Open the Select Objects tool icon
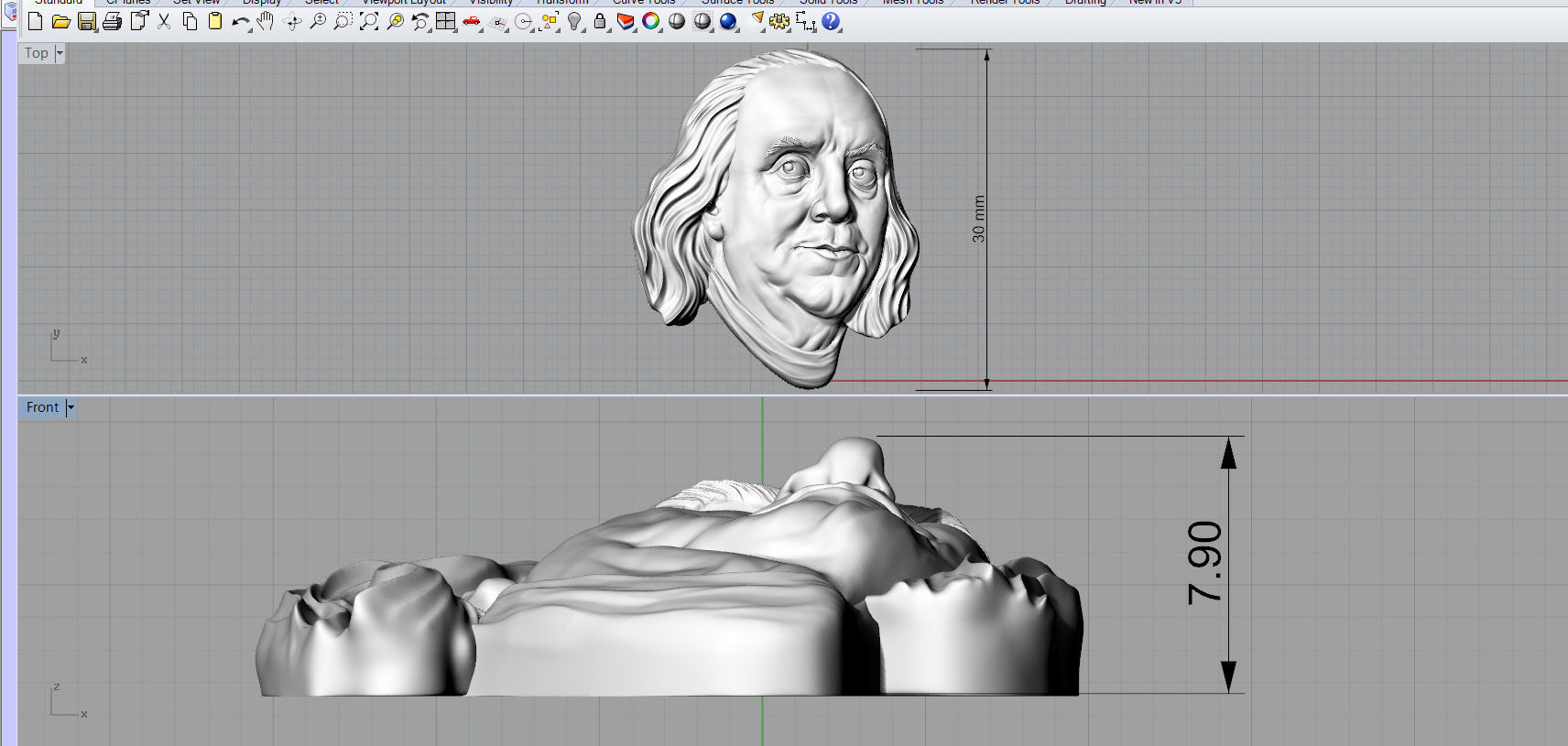The image size is (1568, 746). (550, 21)
